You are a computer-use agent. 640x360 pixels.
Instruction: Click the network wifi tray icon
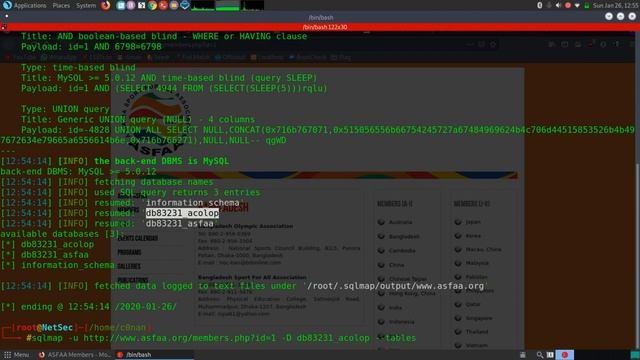[577, 5]
